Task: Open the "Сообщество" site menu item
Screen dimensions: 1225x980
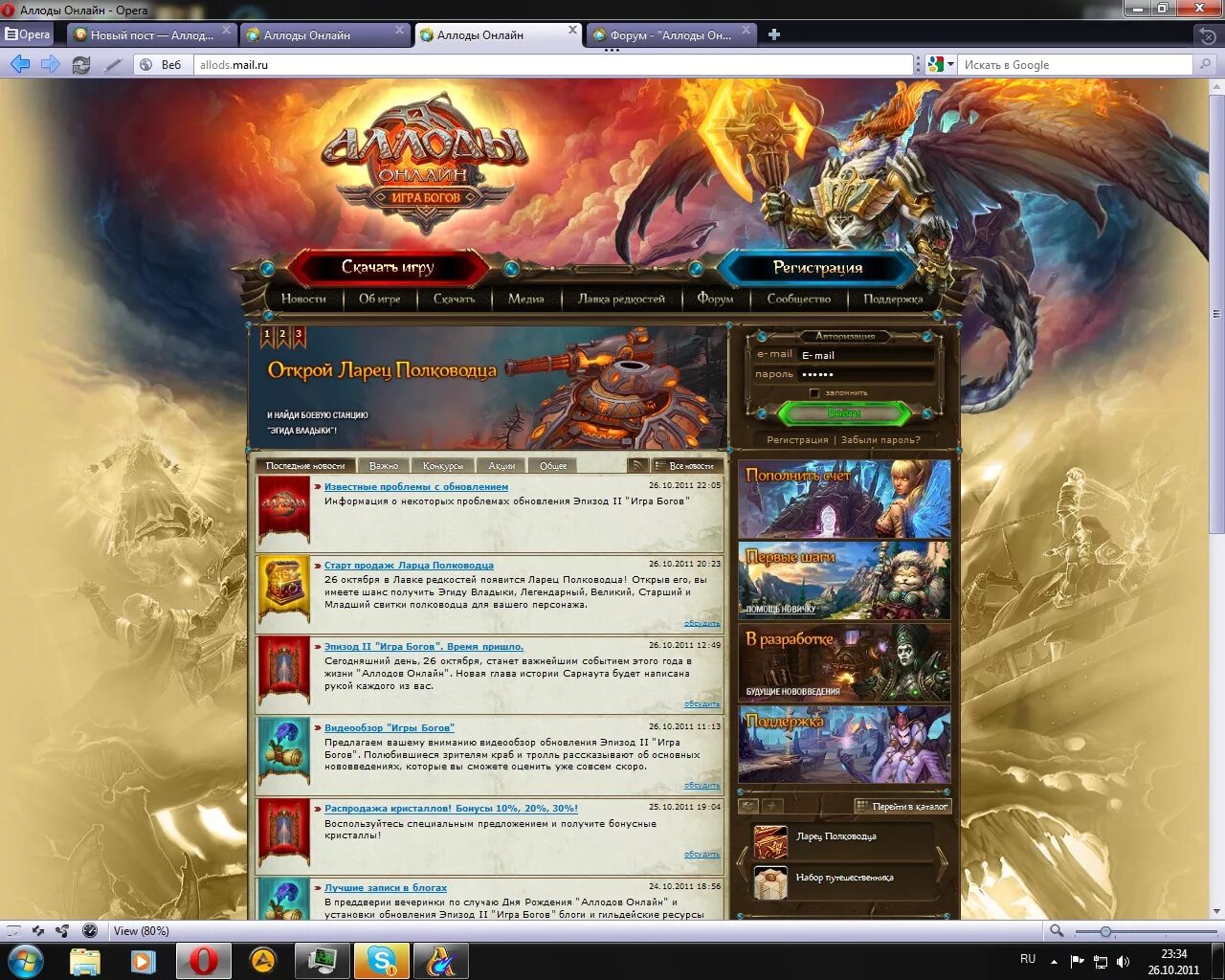Action: [x=798, y=299]
